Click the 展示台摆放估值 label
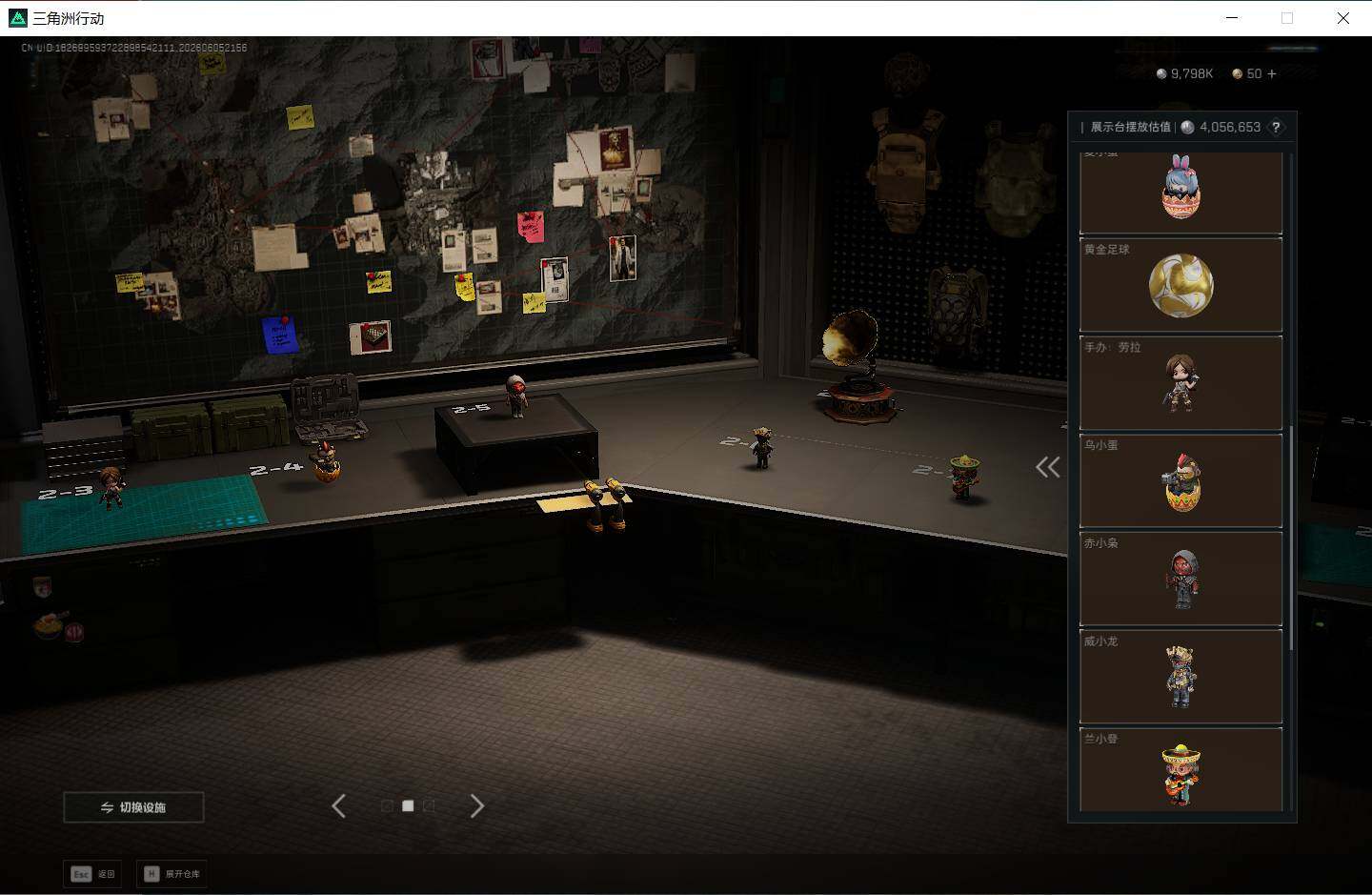This screenshot has height=895, width=1372. click(1130, 127)
